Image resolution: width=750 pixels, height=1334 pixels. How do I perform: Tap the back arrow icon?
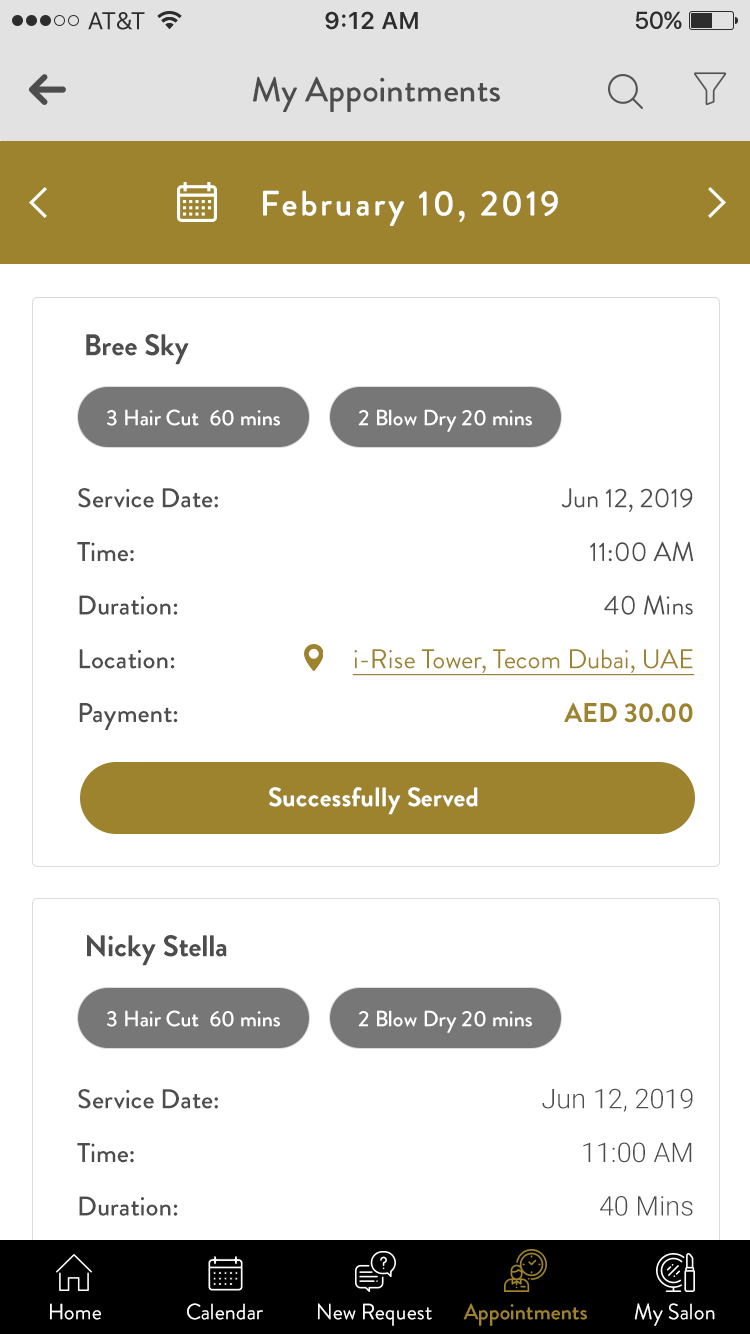tap(47, 91)
